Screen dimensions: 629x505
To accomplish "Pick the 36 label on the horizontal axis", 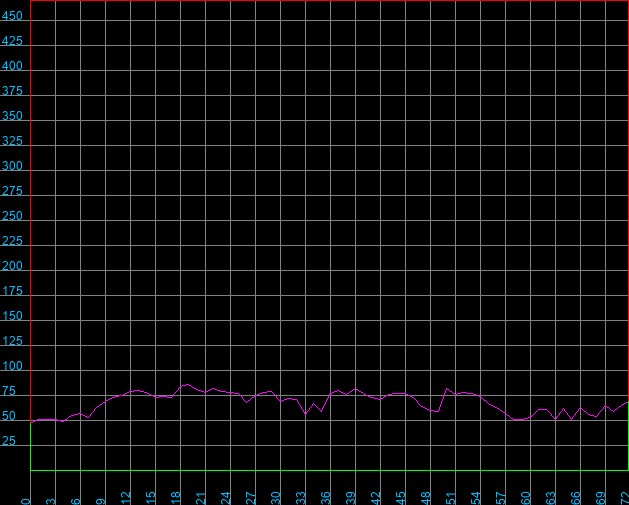I will pyautogui.click(x=325, y=498).
